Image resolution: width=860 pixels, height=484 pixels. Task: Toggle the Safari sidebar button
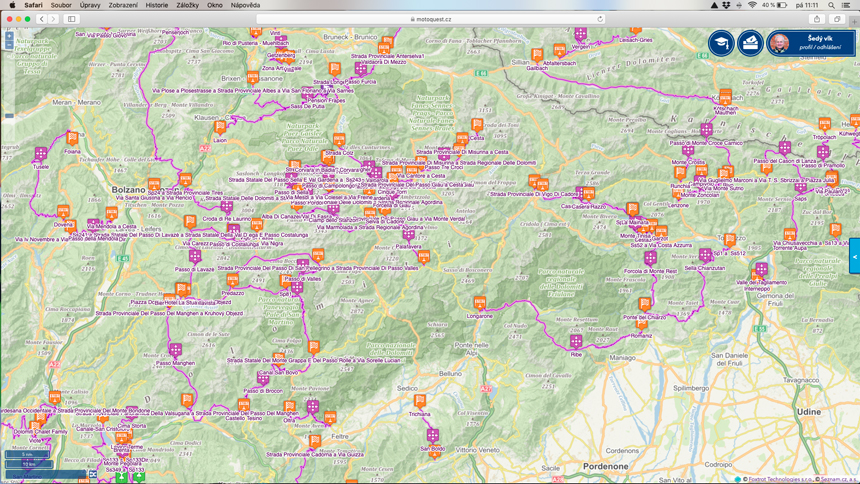pyautogui.click(x=72, y=19)
